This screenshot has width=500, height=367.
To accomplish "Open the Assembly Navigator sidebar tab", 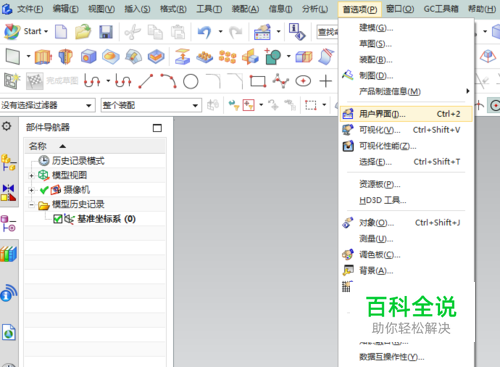I will (x=8, y=162).
